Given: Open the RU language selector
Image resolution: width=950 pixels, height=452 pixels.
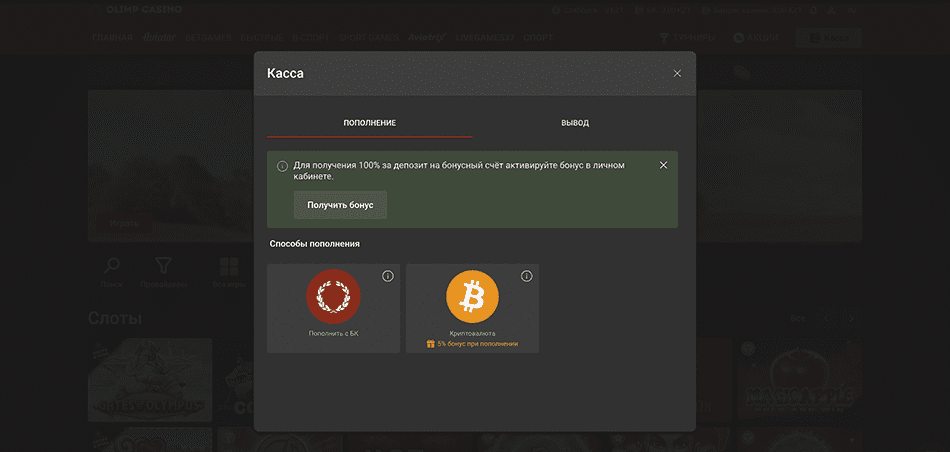Looking at the screenshot, I should click(x=852, y=10).
